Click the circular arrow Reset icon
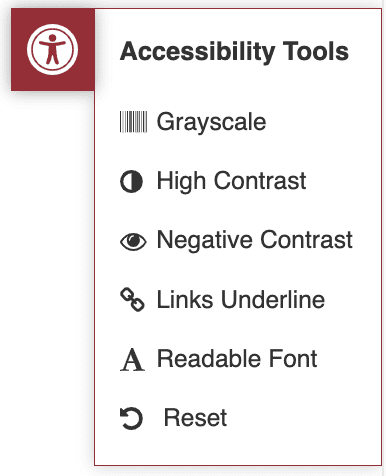This screenshot has width=386, height=476. (x=131, y=418)
